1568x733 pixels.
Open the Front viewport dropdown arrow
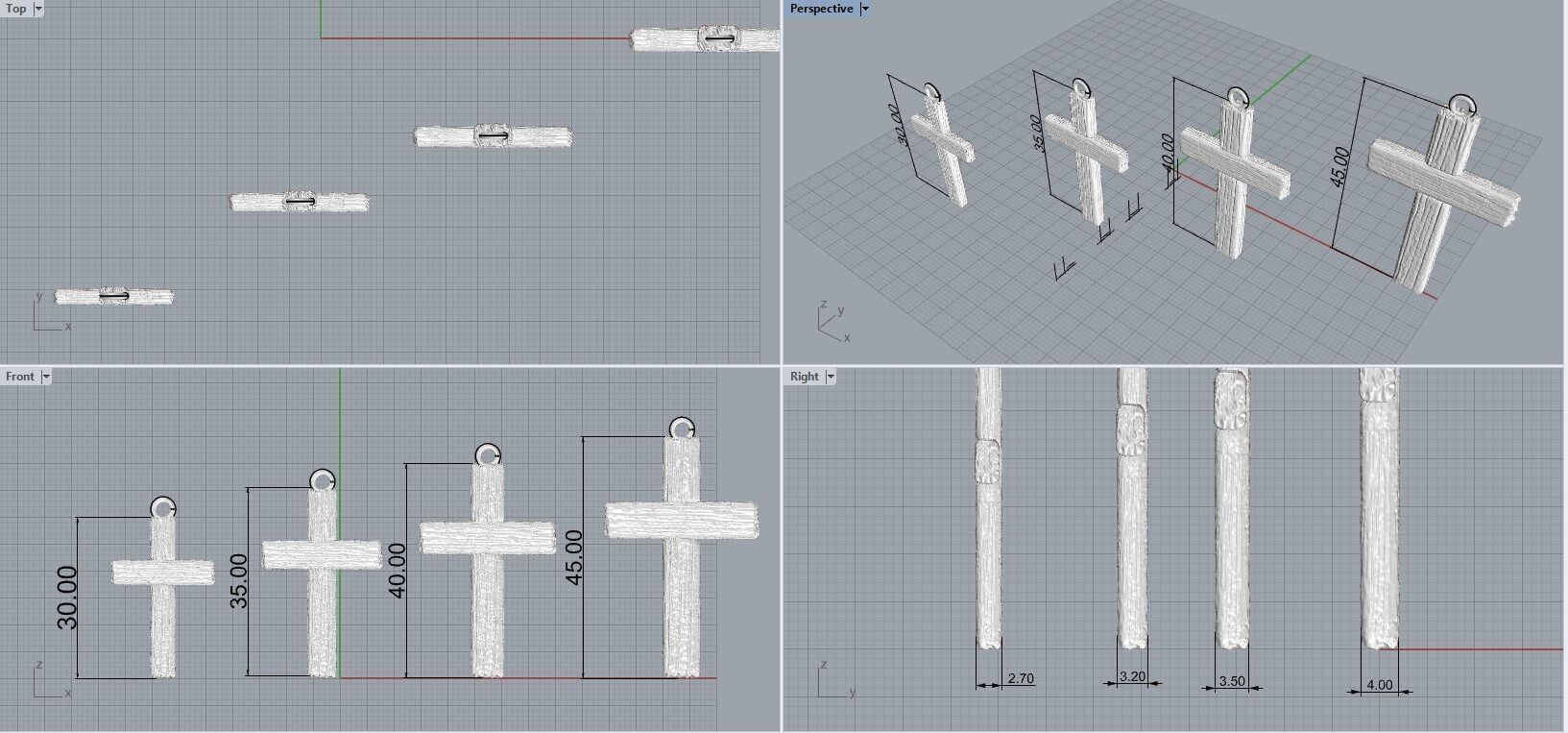45,377
